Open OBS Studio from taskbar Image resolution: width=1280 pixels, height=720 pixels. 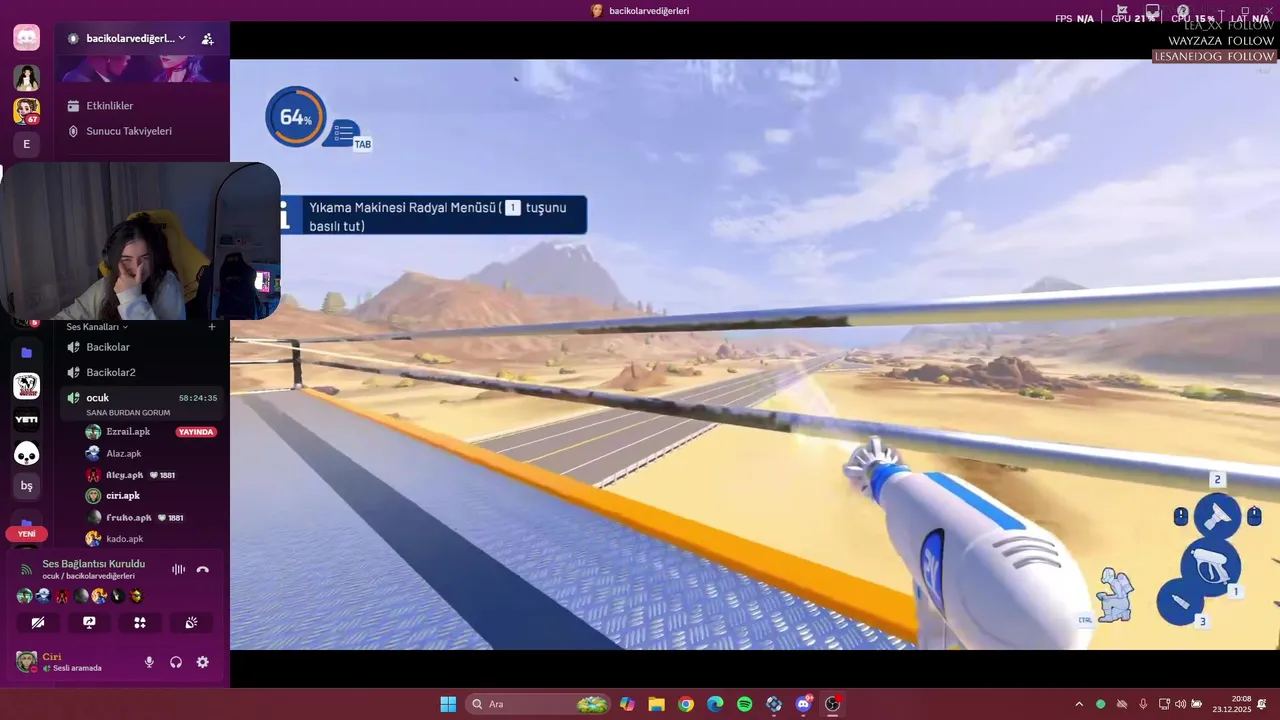(x=832, y=704)
